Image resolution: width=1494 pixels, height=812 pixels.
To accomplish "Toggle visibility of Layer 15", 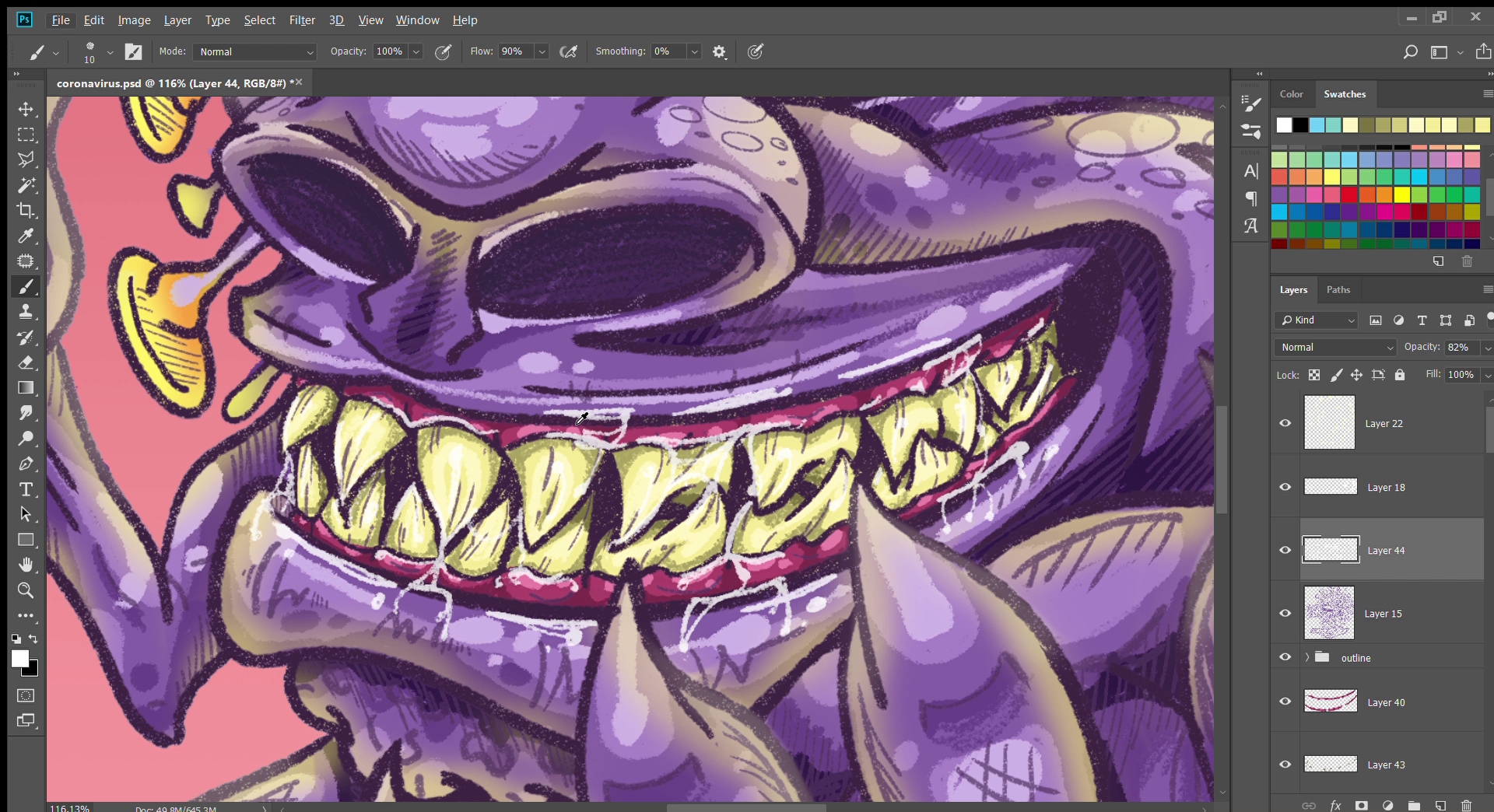I will (1285, 613).
